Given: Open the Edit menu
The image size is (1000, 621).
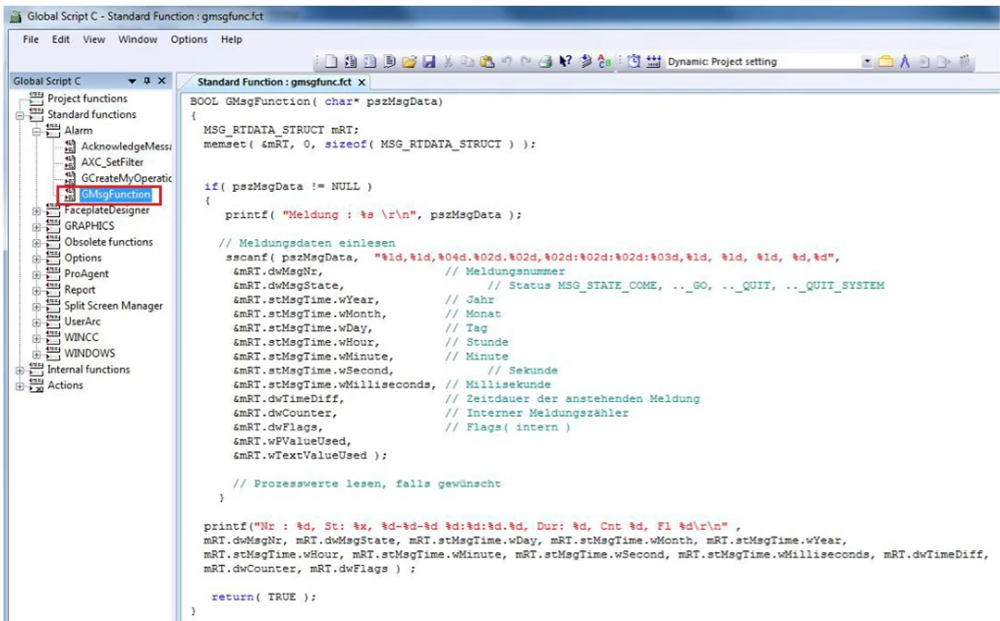Looking at the screenshot, I should point(61,39).
